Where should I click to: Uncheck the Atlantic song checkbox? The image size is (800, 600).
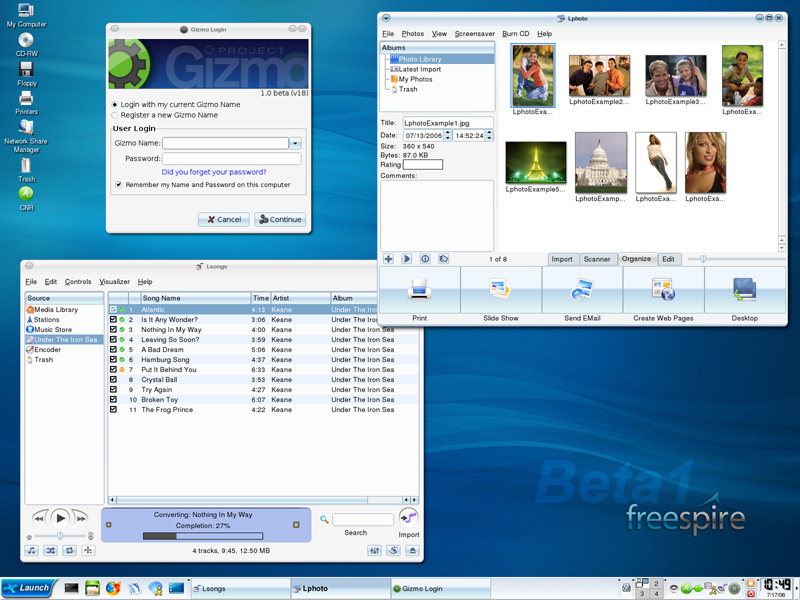point(113,309)
